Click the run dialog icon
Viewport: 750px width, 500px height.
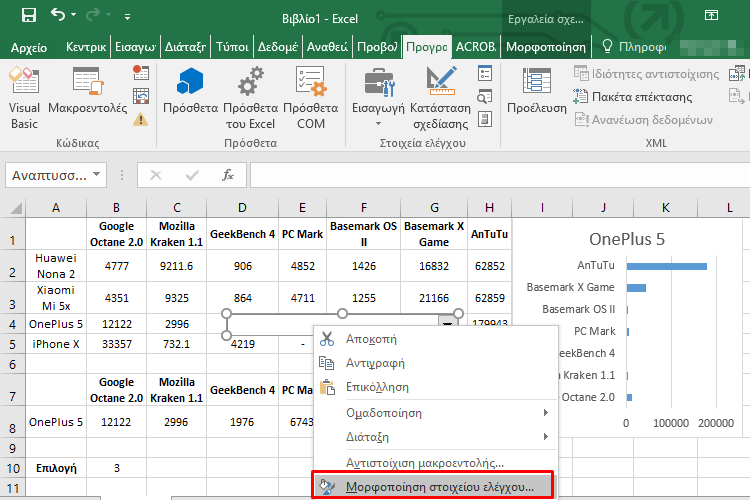485,119
